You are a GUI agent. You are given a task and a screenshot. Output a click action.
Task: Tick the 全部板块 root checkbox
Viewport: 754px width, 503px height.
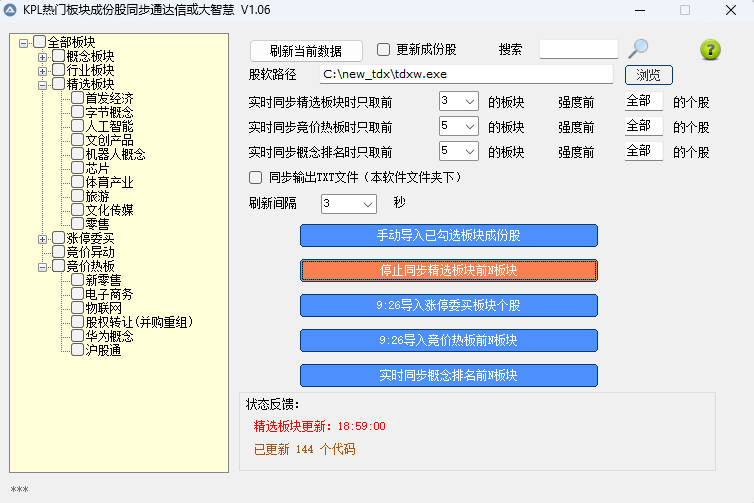point(39,42)
